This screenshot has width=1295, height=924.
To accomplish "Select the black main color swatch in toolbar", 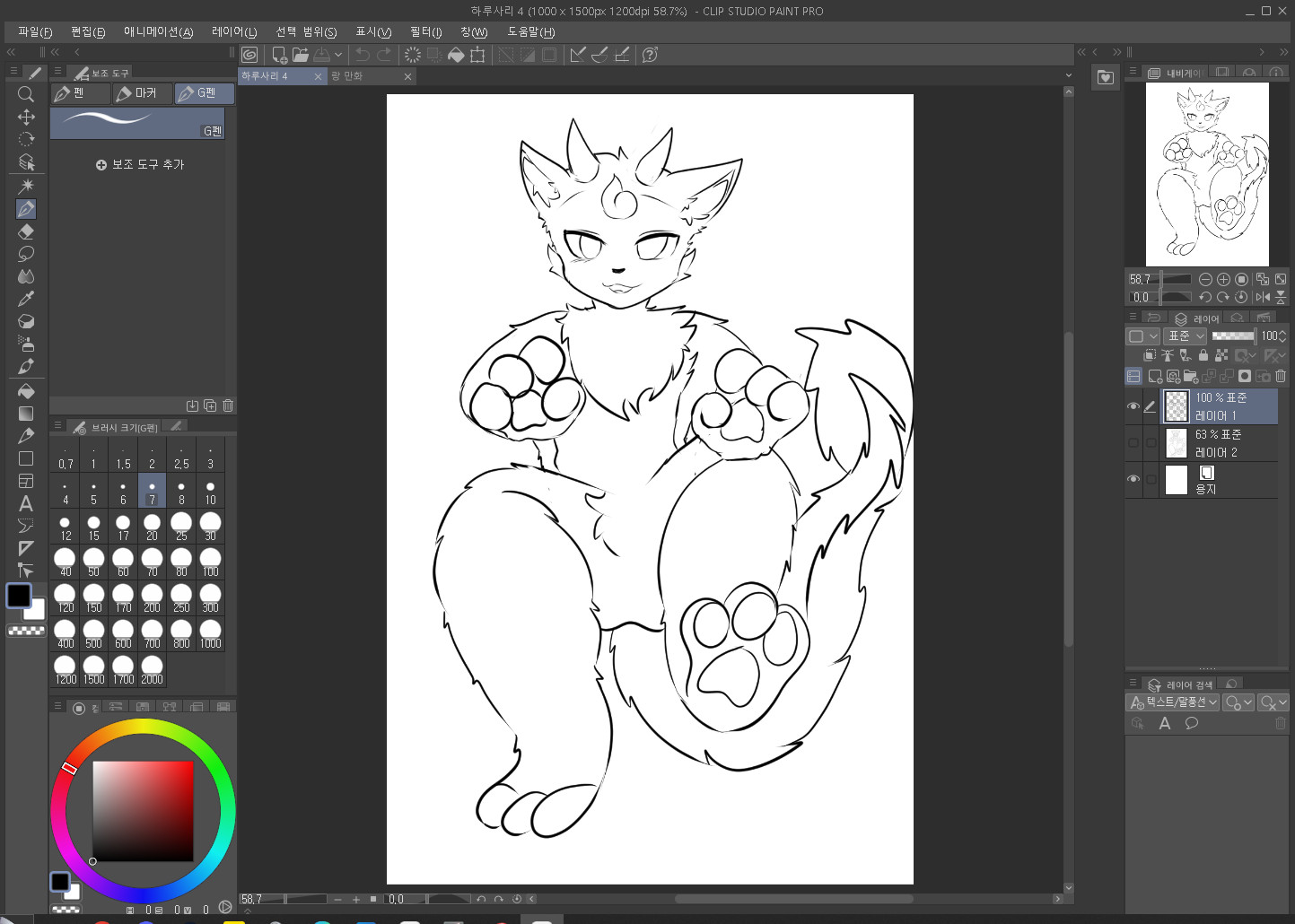I will coord(19,596).
